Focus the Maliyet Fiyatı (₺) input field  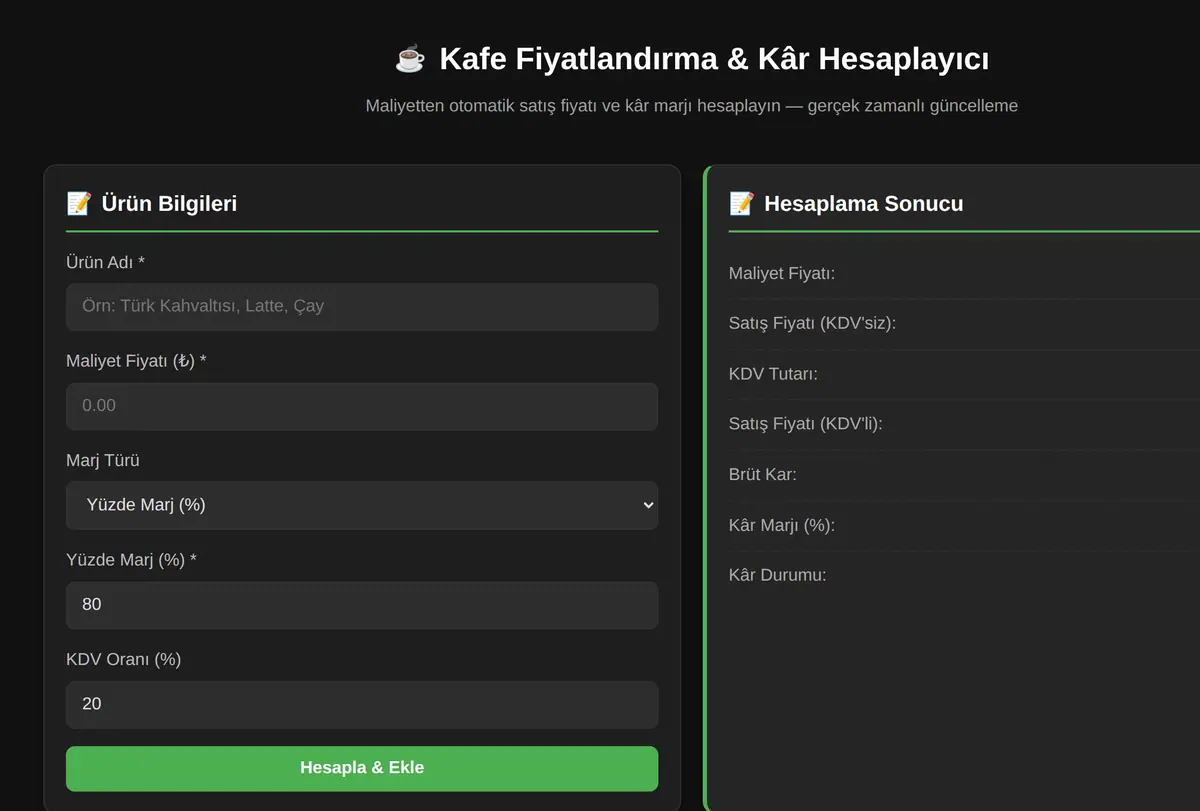point(362,406)
